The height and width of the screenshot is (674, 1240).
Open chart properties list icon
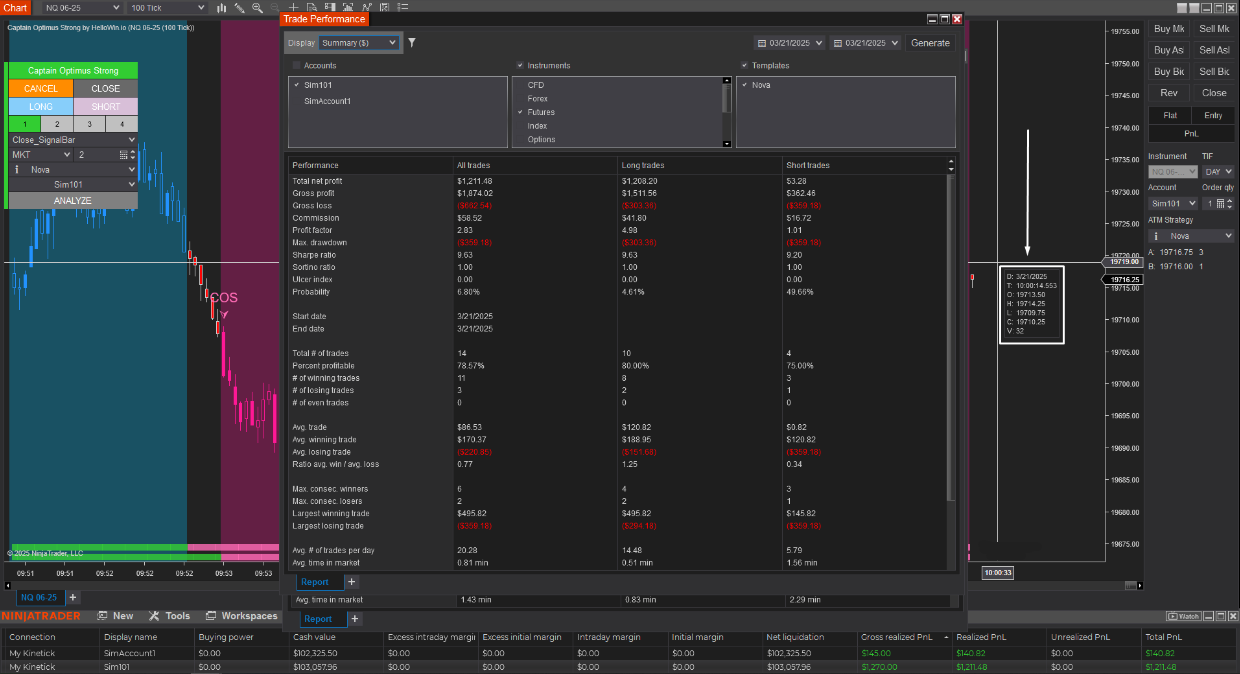pos(403,7)
